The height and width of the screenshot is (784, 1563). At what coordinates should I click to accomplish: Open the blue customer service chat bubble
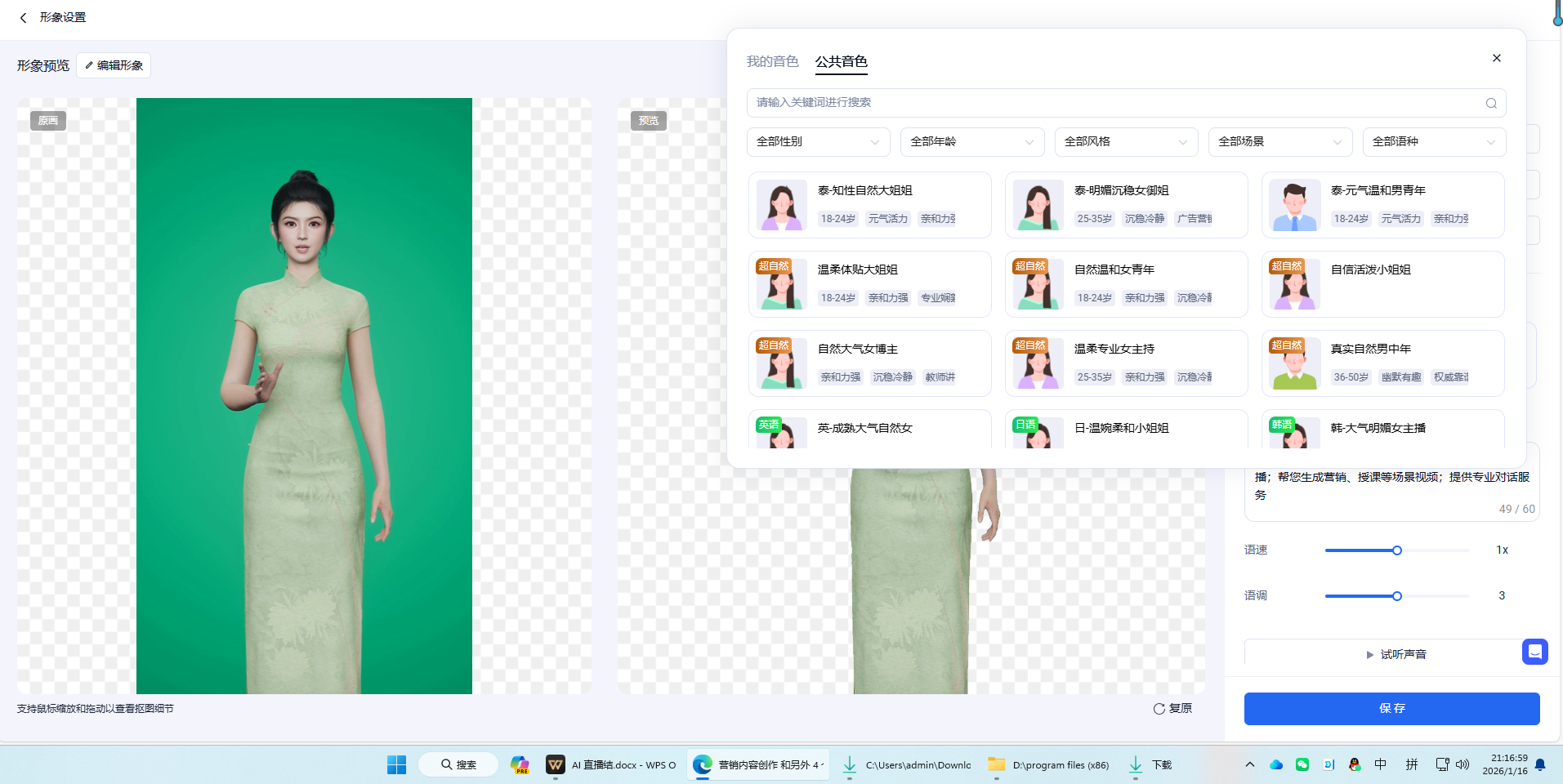pos(1534,652)
